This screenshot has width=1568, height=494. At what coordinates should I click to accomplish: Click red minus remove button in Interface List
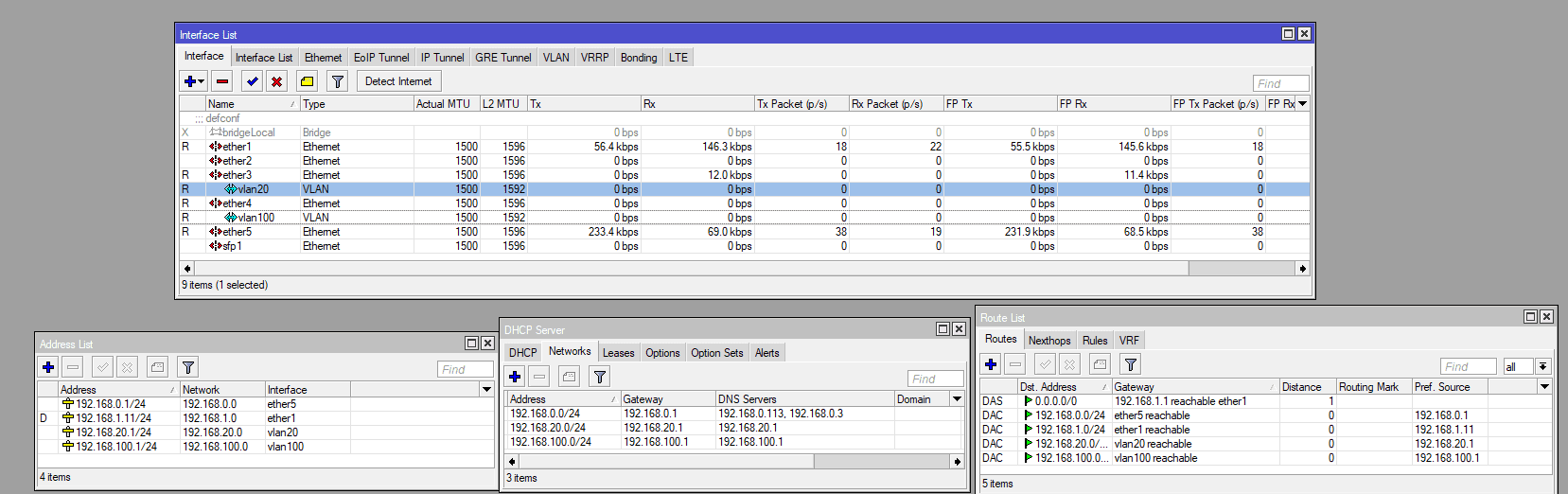[x=222, y=81]
